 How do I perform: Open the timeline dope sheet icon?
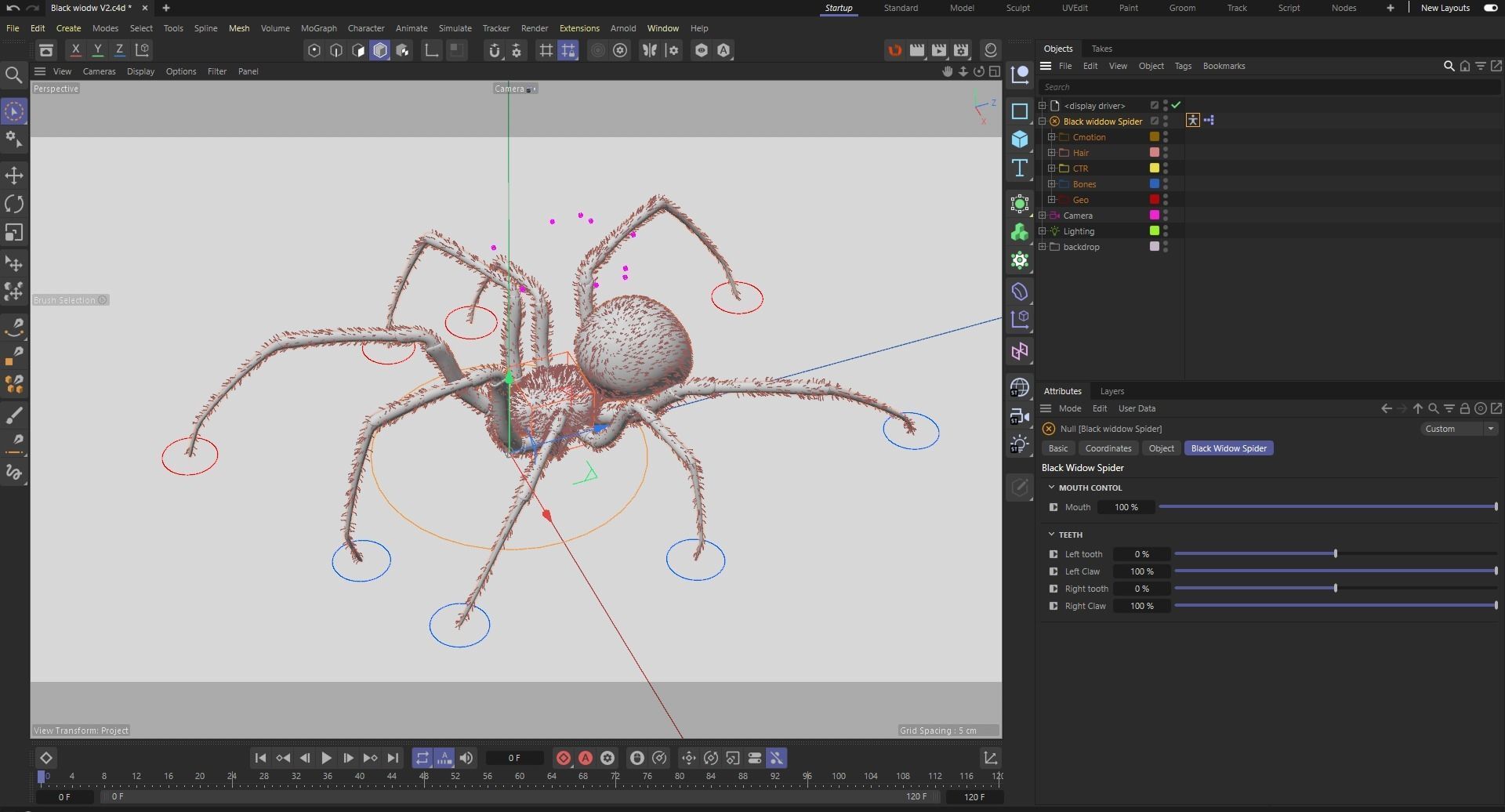click(x=990, y=758)
